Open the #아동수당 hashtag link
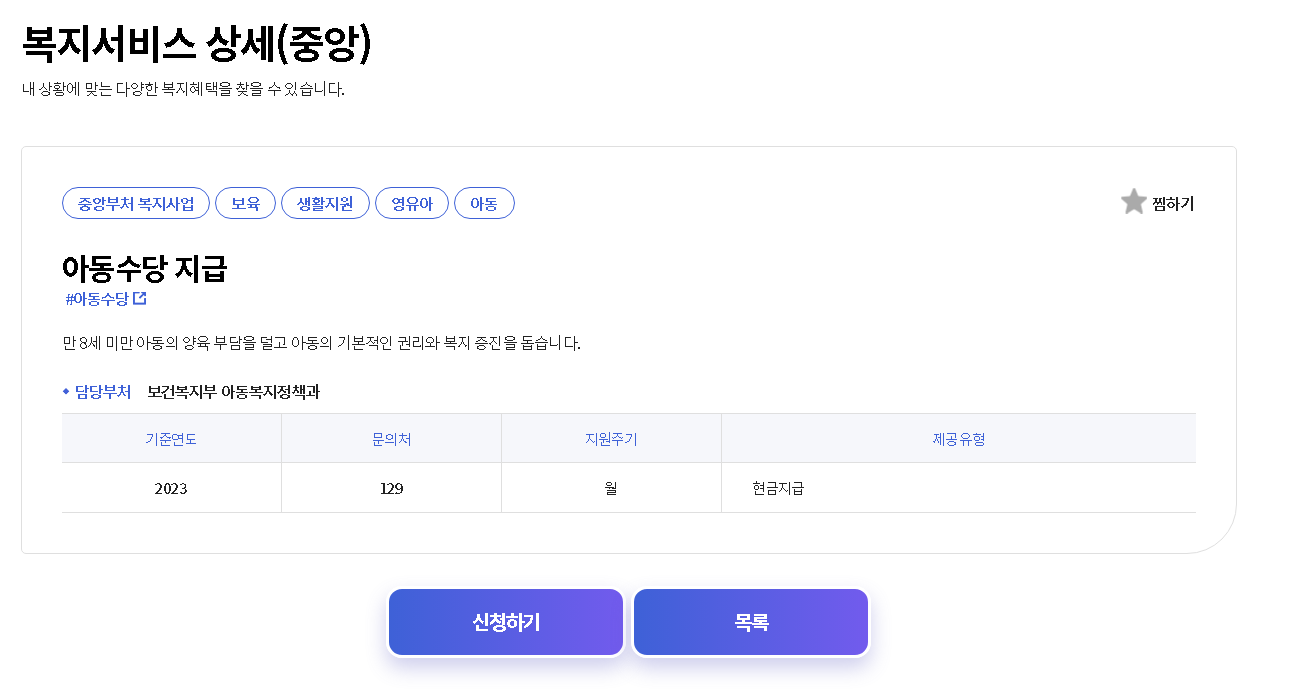This screenshot has height=695, width=1307. [100, 297]
